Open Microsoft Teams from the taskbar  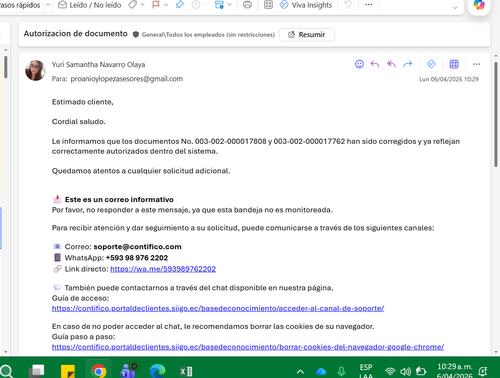(x=128, y=370)
